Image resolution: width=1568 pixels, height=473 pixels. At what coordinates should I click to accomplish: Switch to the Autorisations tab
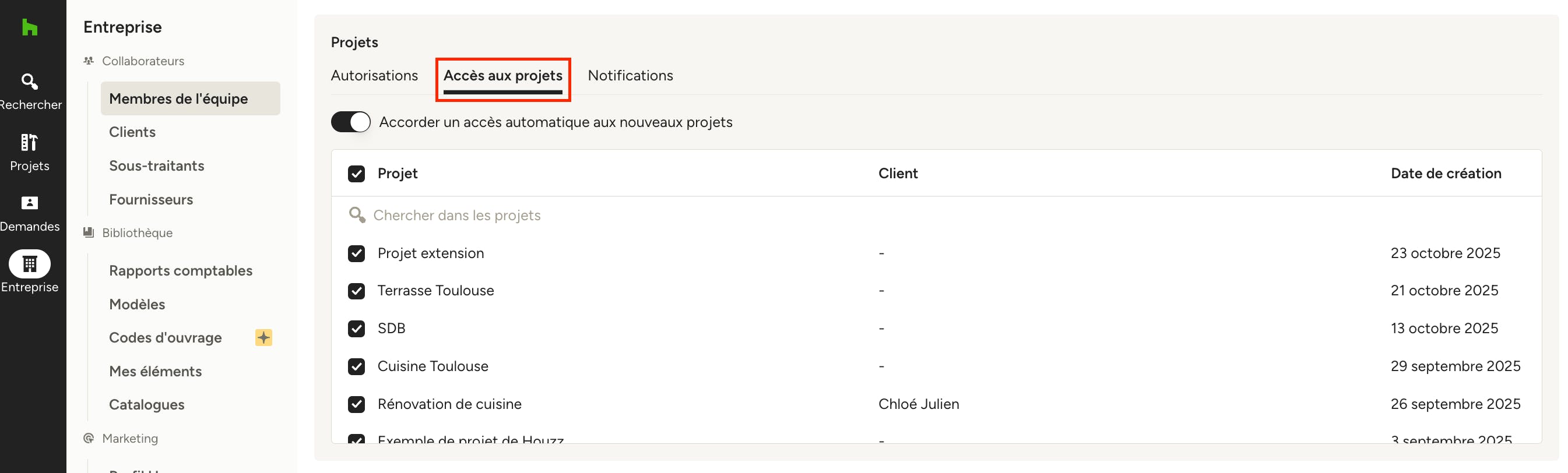coord(374,75)
